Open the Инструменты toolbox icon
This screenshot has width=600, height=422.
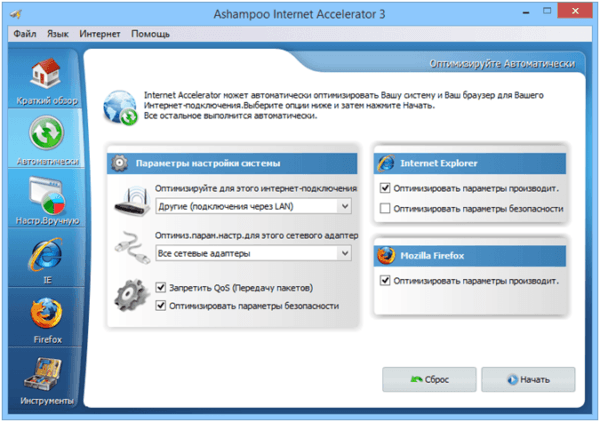44,373
